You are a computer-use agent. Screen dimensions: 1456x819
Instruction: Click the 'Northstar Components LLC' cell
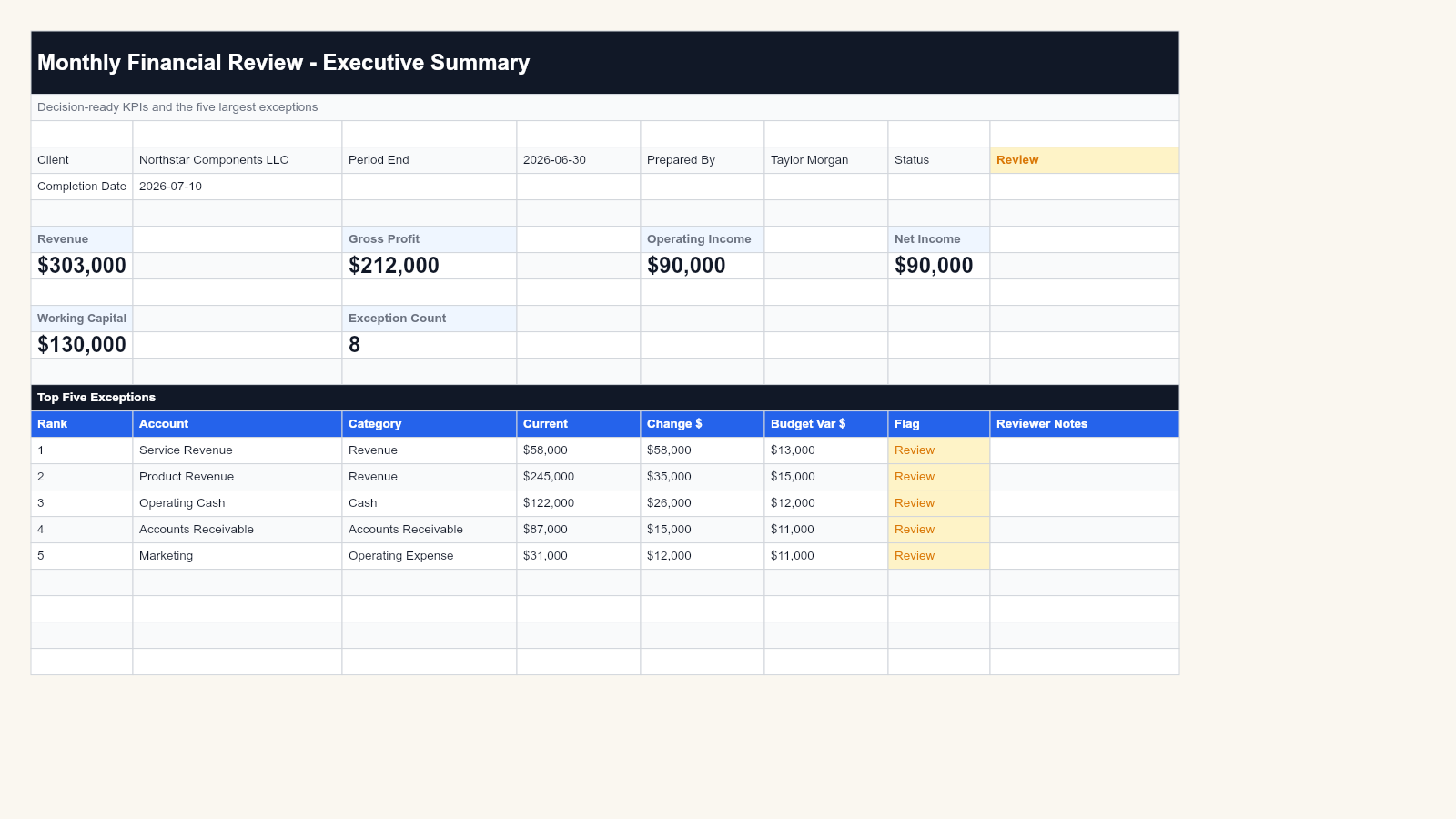point(238,160)
